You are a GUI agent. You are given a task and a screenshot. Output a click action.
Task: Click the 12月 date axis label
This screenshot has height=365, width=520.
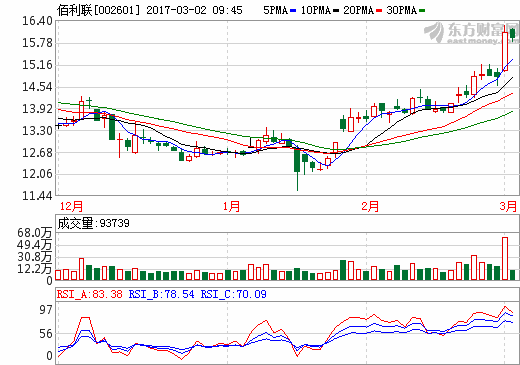coord(71,206)
